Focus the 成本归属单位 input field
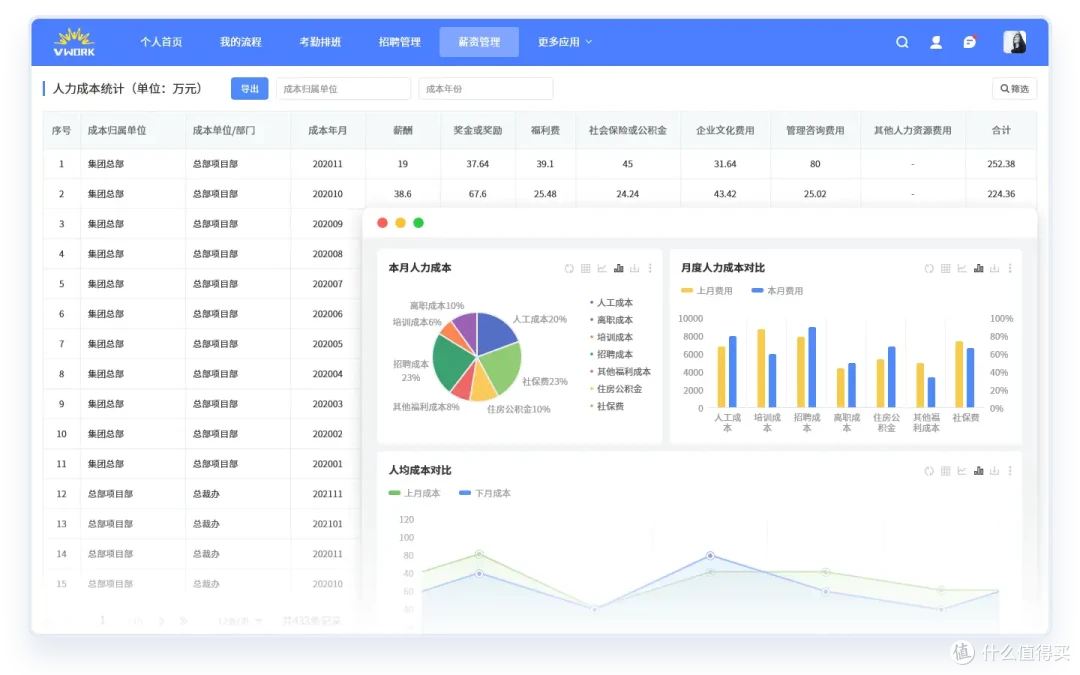 coord(343,89)
